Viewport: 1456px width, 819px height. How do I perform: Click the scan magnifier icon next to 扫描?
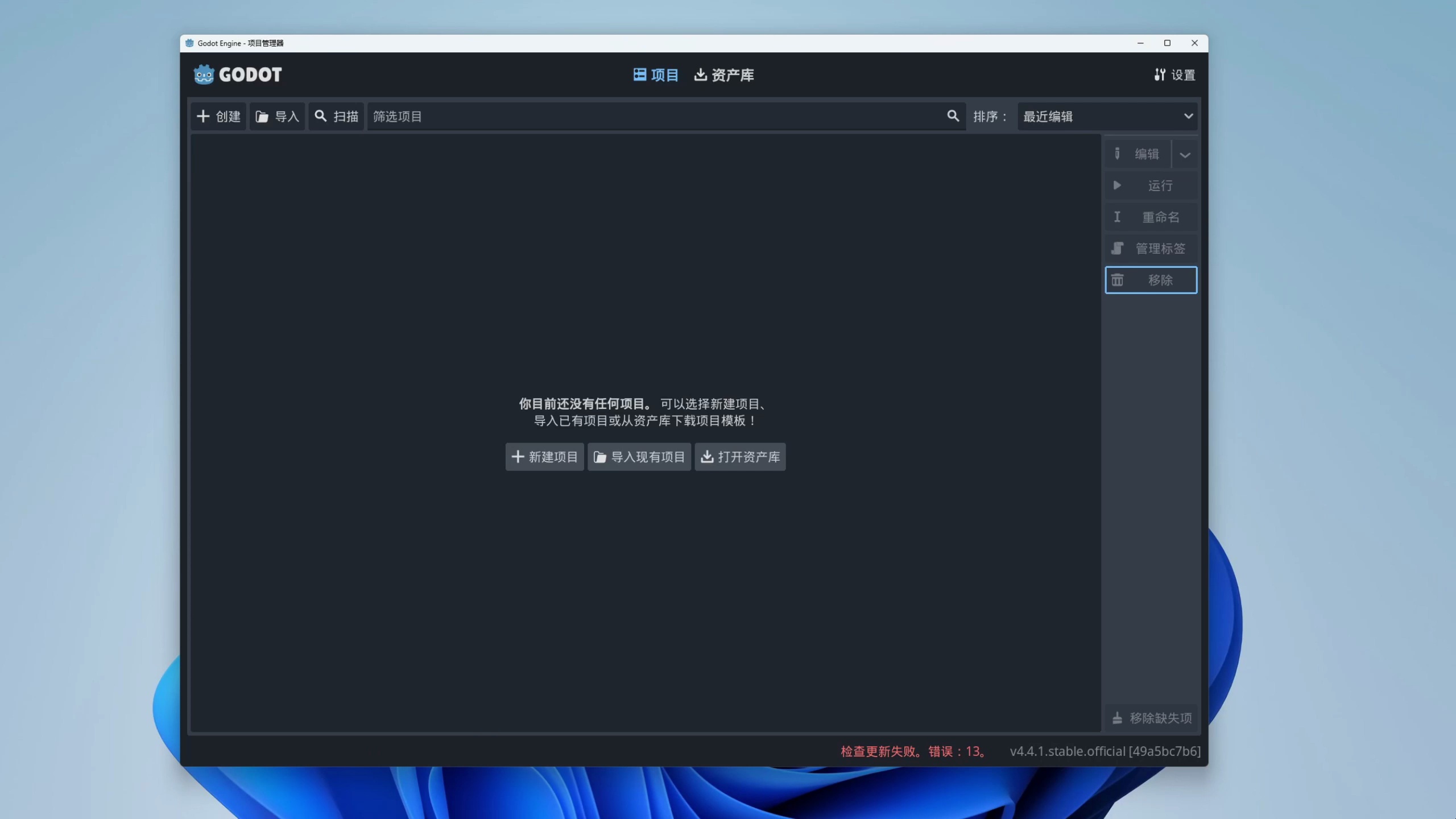[x=321, y=116]
